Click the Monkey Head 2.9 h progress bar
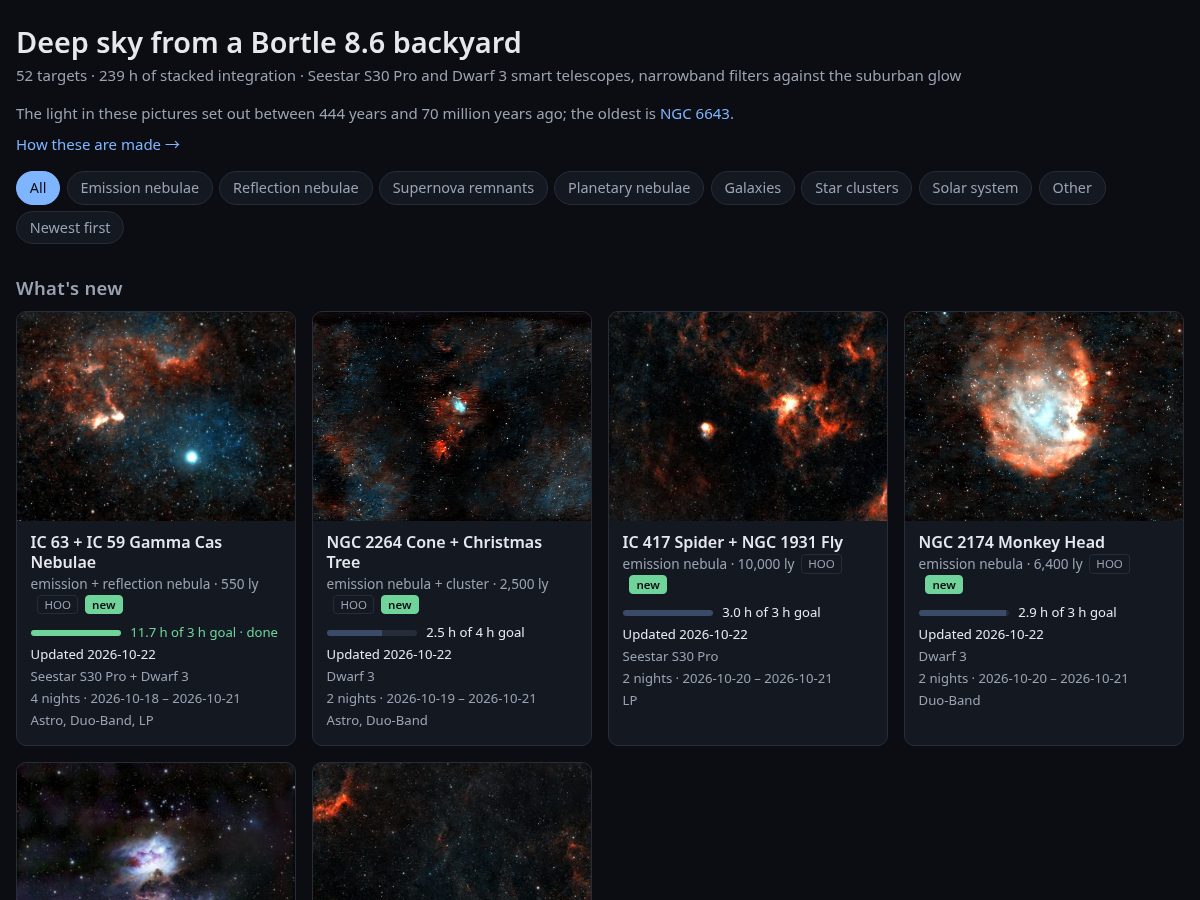 click(x=964, y=613)
